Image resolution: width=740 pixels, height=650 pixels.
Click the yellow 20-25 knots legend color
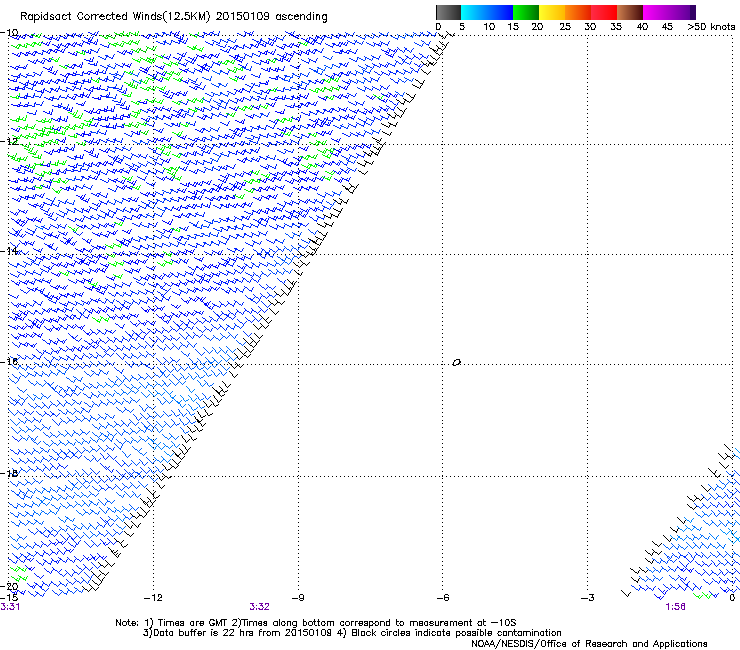[552, 12]
